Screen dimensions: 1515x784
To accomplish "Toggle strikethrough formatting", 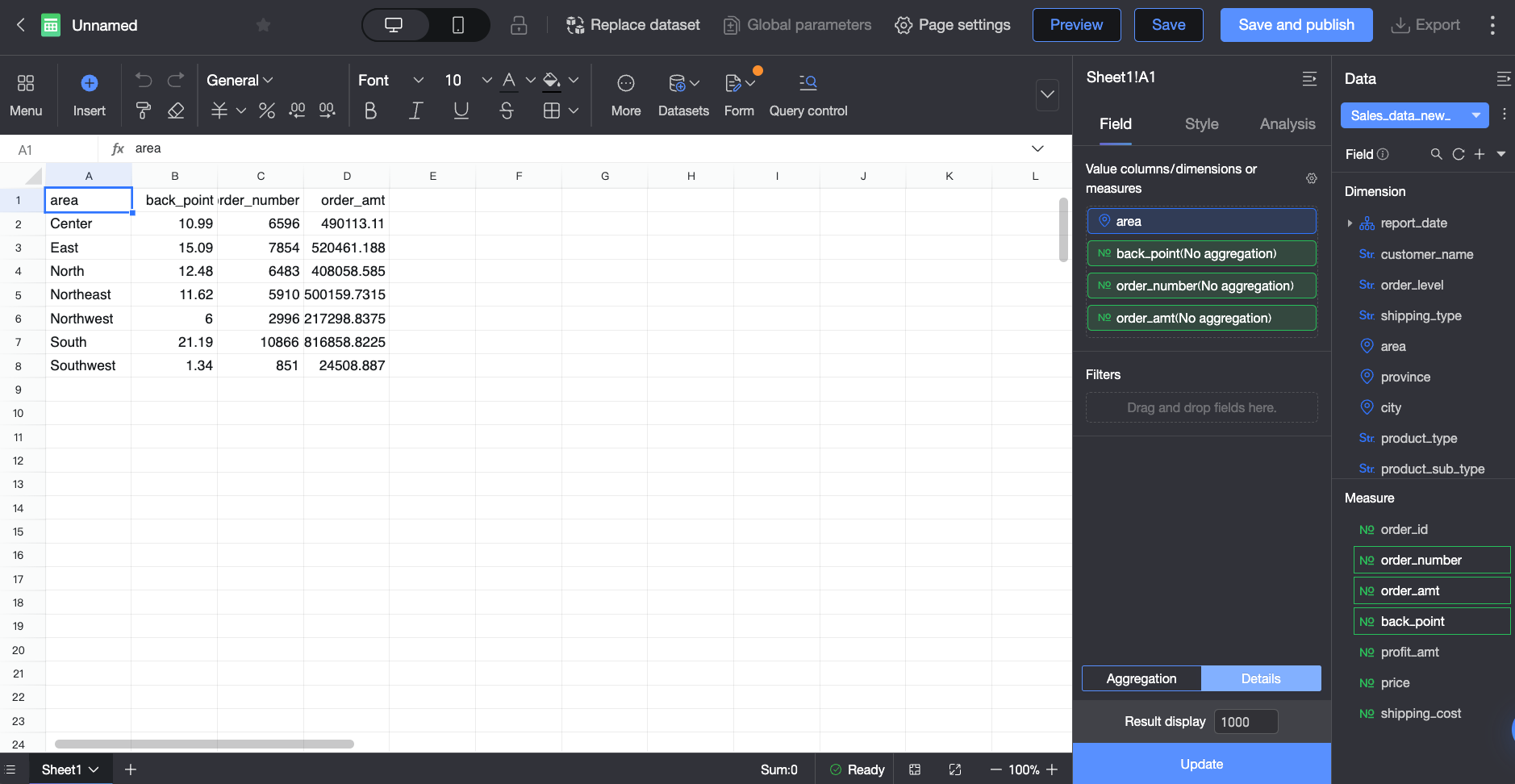I will click(x=507, y=111).
